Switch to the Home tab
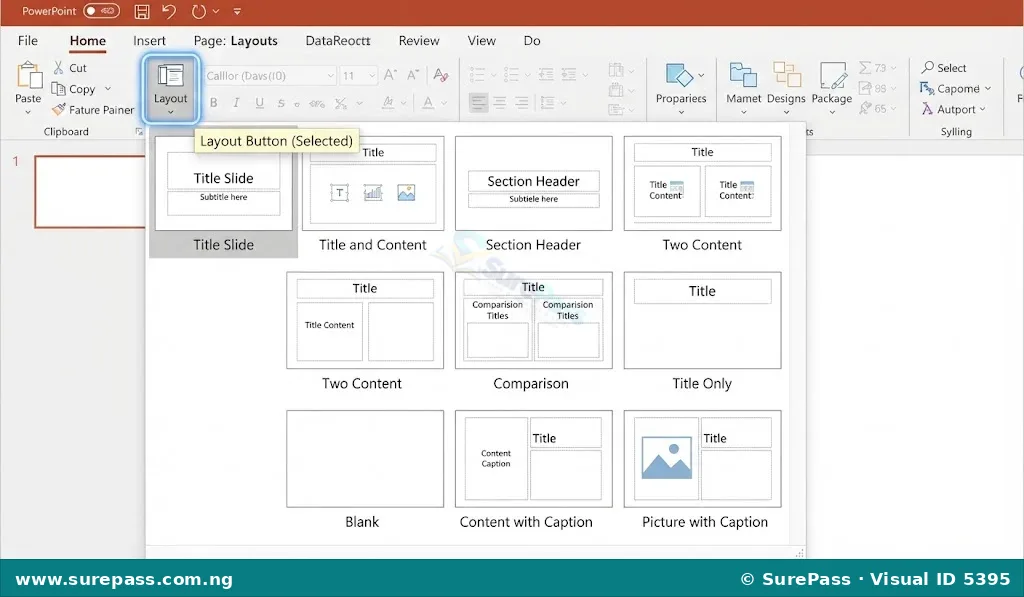1024x597 pixels. (x=88, y=40)
